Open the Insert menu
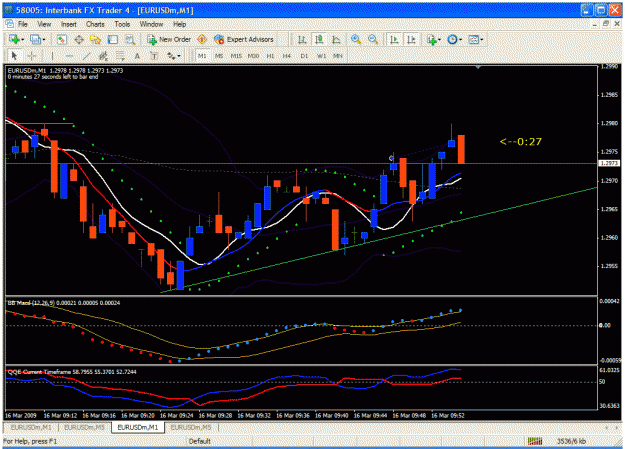Image resolution: width=625 pixels, height=449 pixels. click(69, 24)
